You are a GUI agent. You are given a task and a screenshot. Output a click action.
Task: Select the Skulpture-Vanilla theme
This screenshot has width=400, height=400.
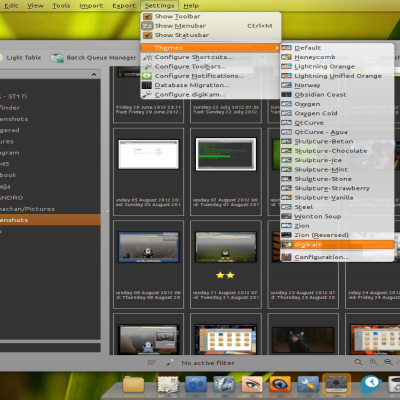tap(337, 198)
